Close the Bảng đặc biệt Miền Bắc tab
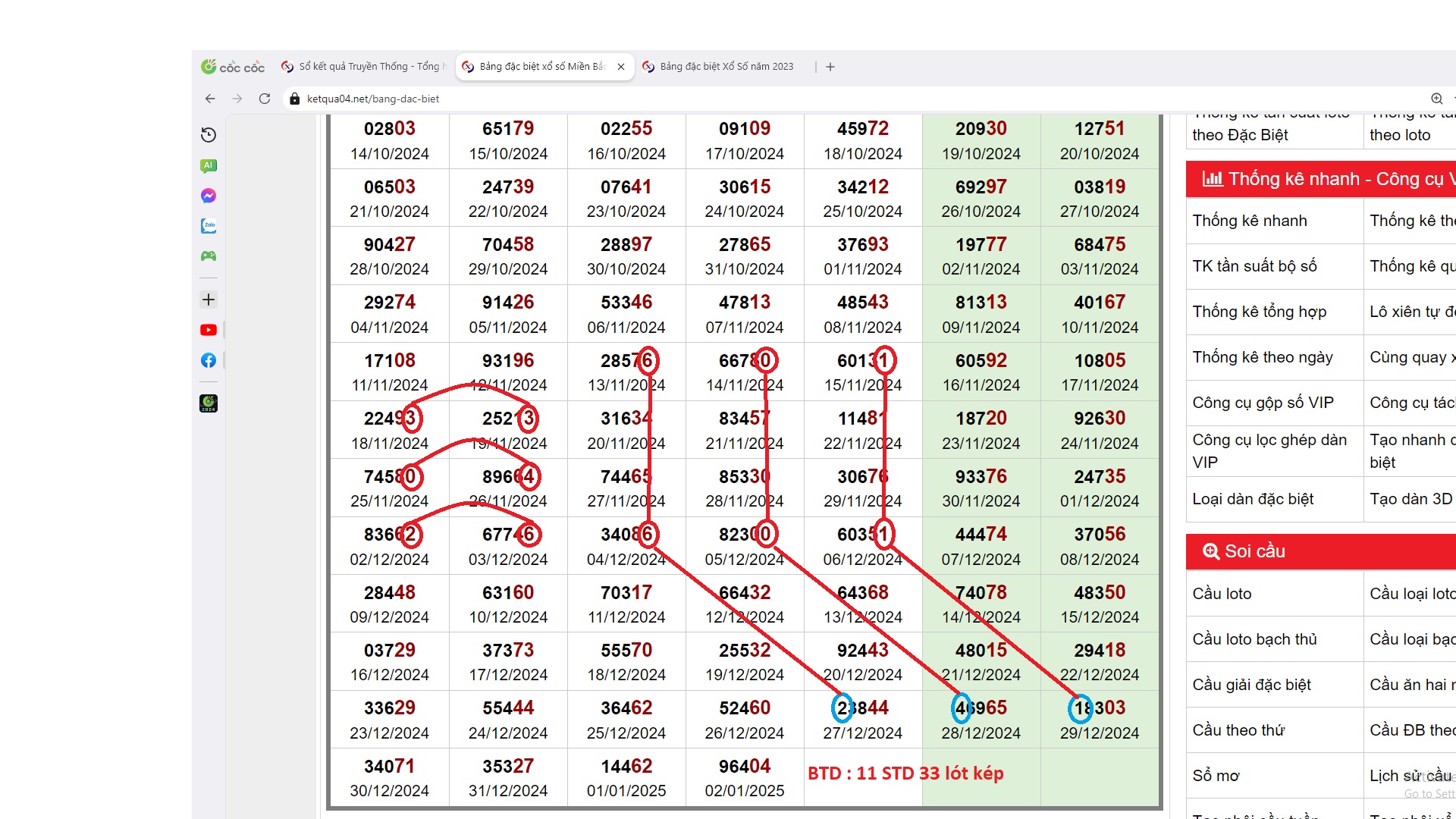The height and width of the screenshot is (819, 1456). coord(621,67)
